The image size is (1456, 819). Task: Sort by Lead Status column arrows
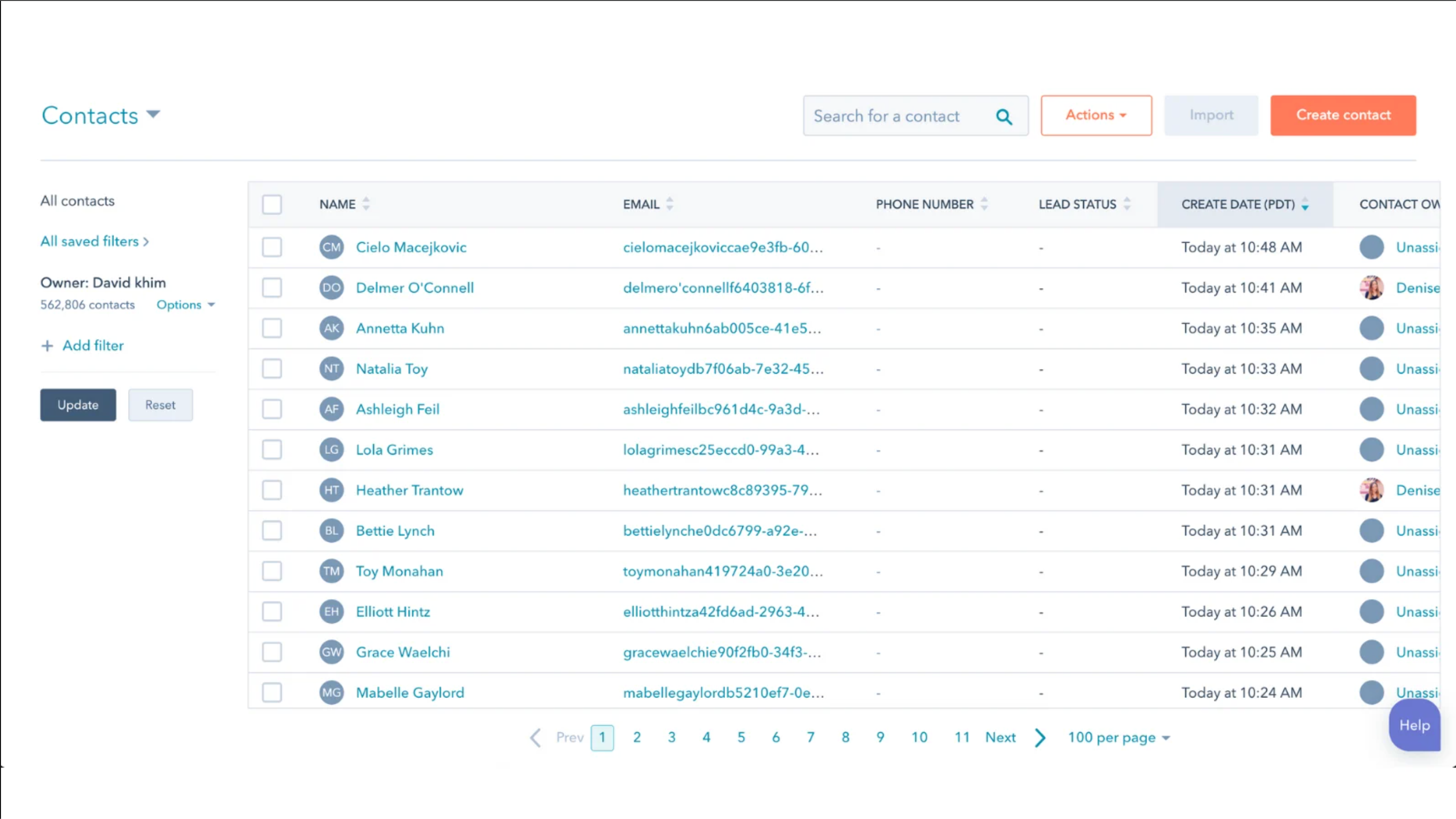tap(1127, 204)
